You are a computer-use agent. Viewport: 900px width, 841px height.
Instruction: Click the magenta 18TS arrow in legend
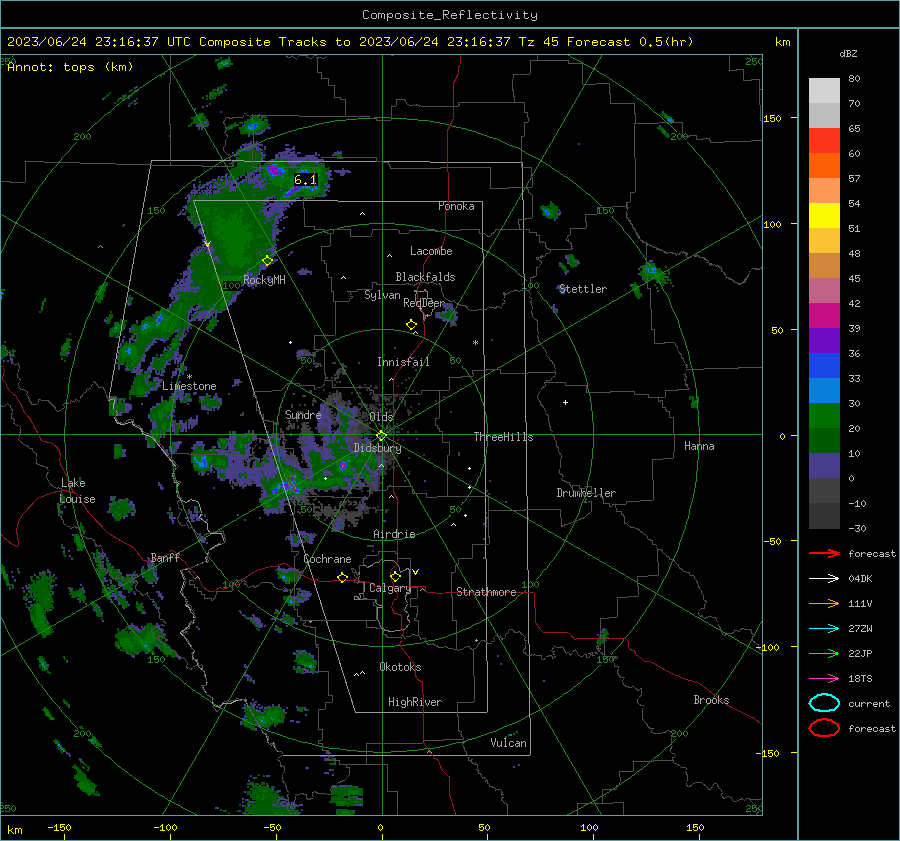point(824,679)
